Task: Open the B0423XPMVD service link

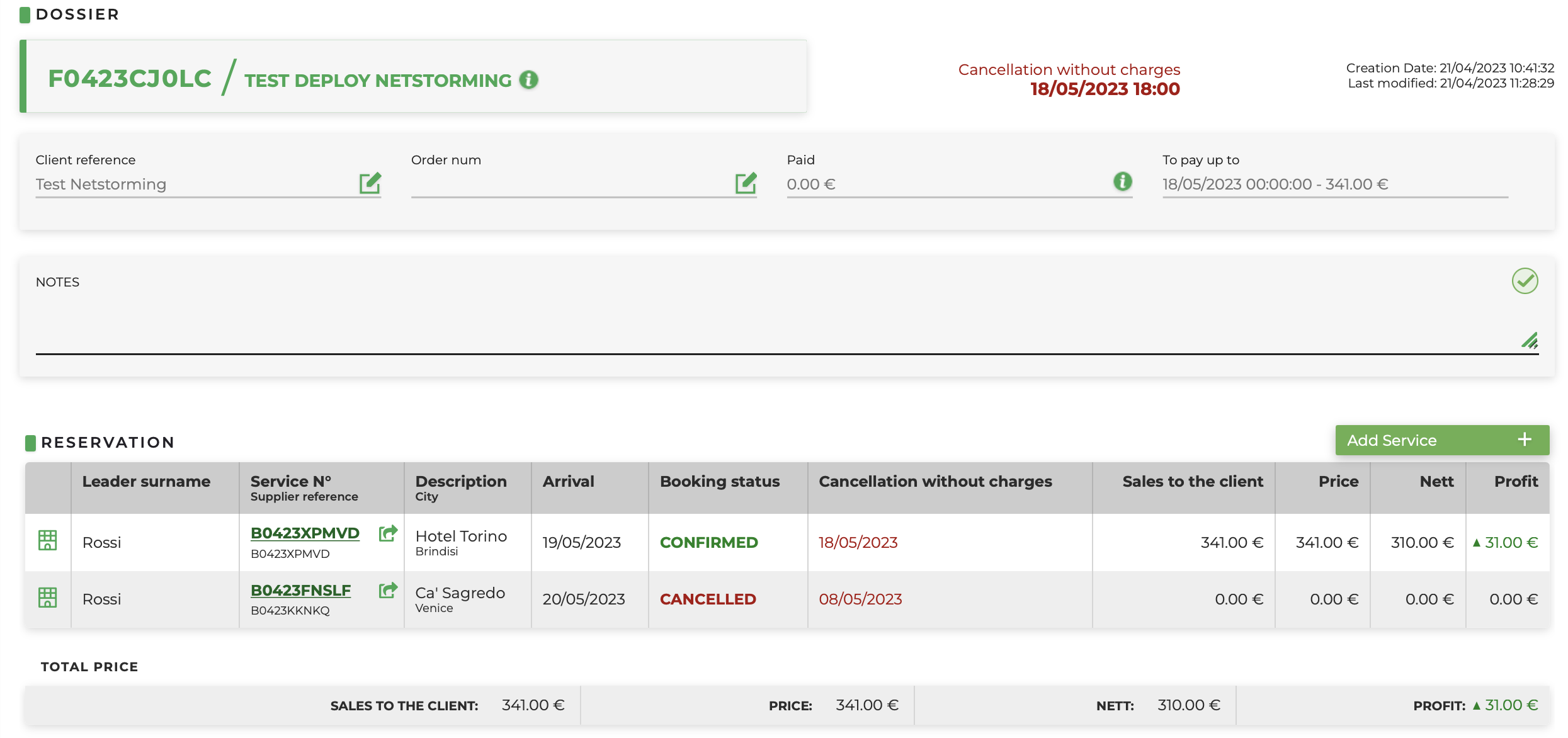Action: click(x=305, y=533)
